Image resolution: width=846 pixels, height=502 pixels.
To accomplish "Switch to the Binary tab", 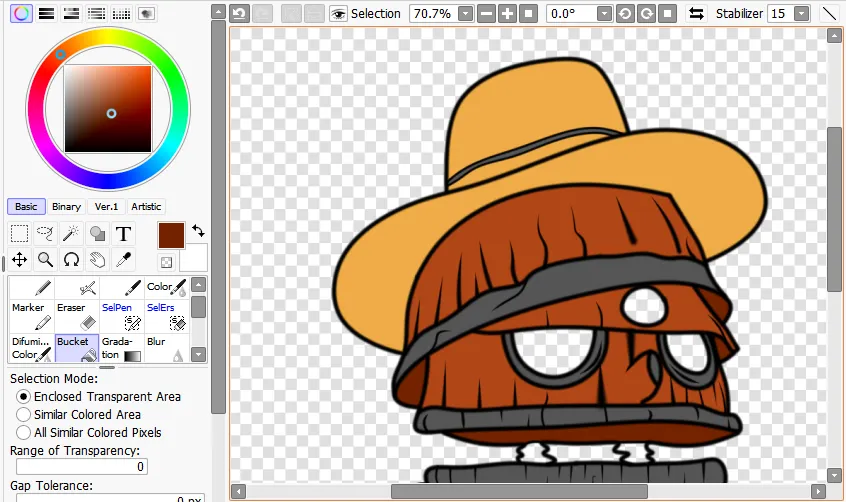I will tap(66, 206).
